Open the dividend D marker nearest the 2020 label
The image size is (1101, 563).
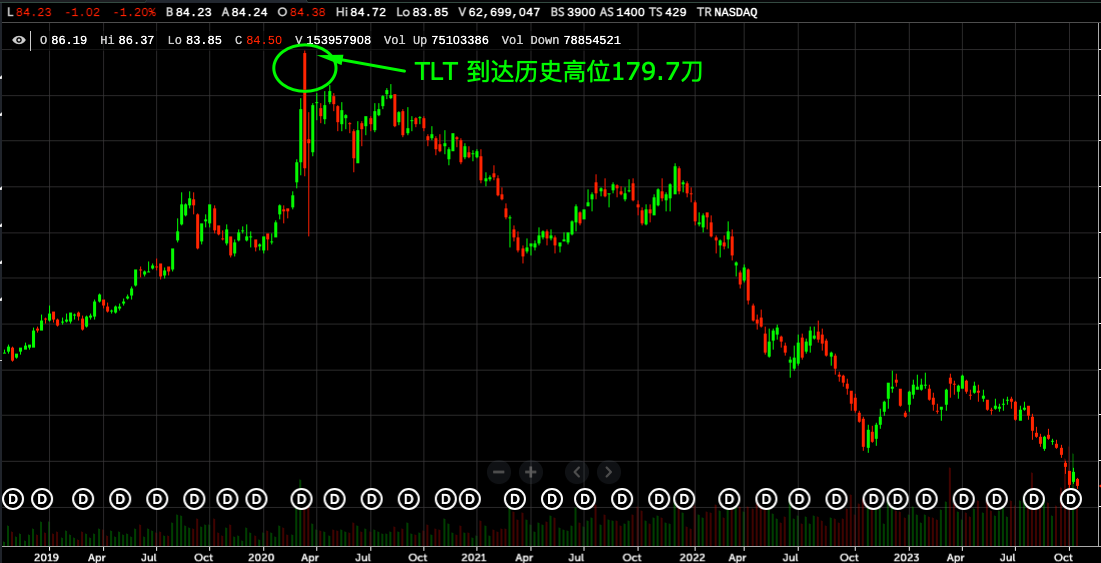(x=257, y=499)
